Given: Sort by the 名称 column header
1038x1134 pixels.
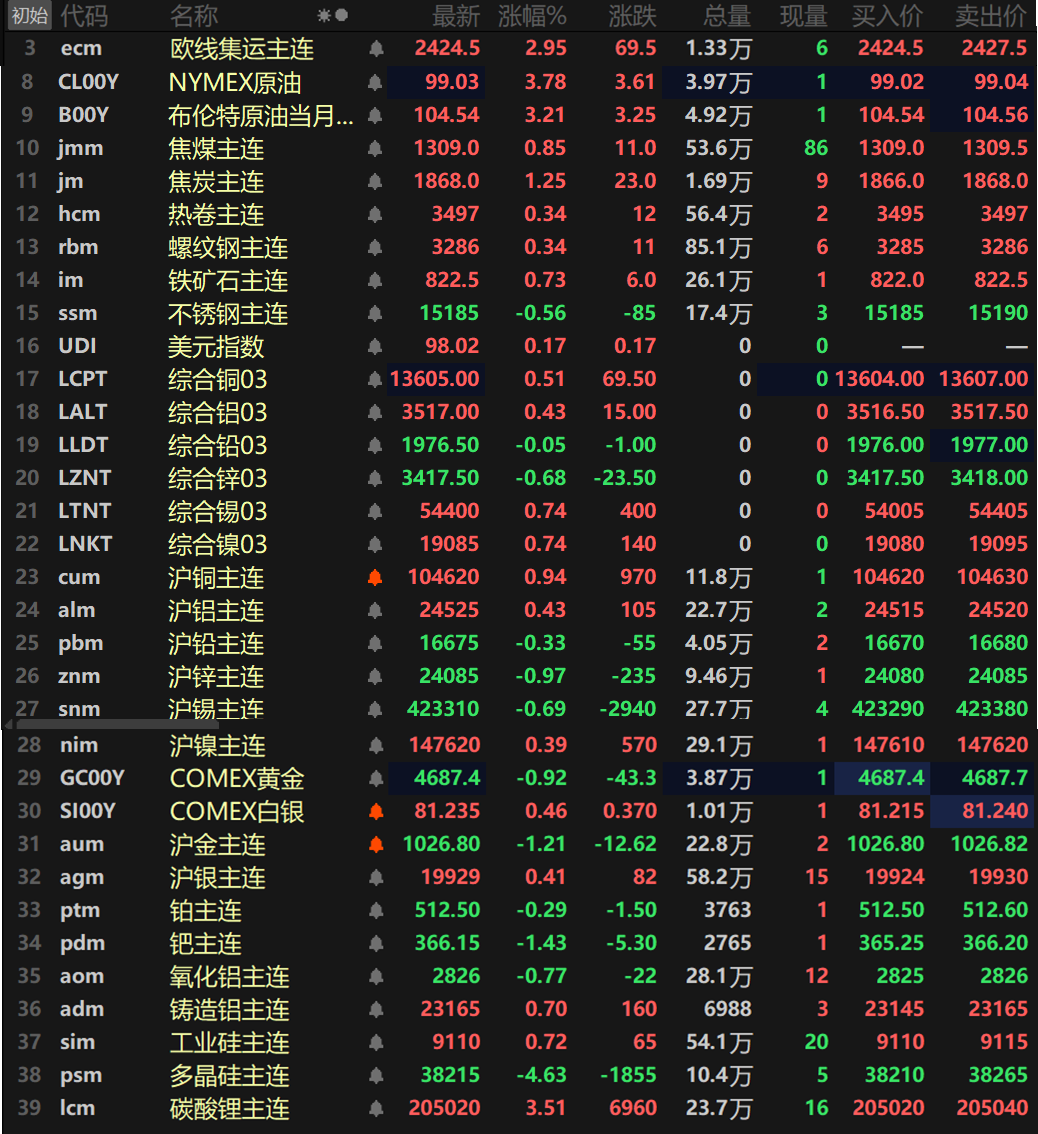Looking at the screenshot, I should [194, 15].
